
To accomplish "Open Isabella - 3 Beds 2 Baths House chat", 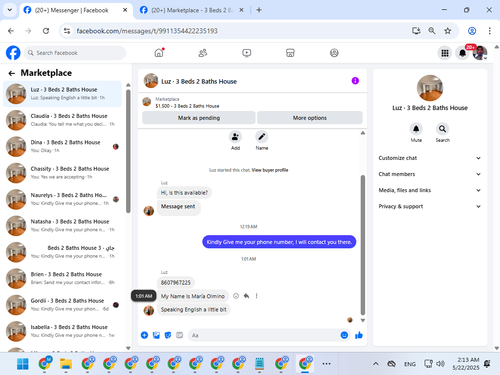I will point(62,331).
